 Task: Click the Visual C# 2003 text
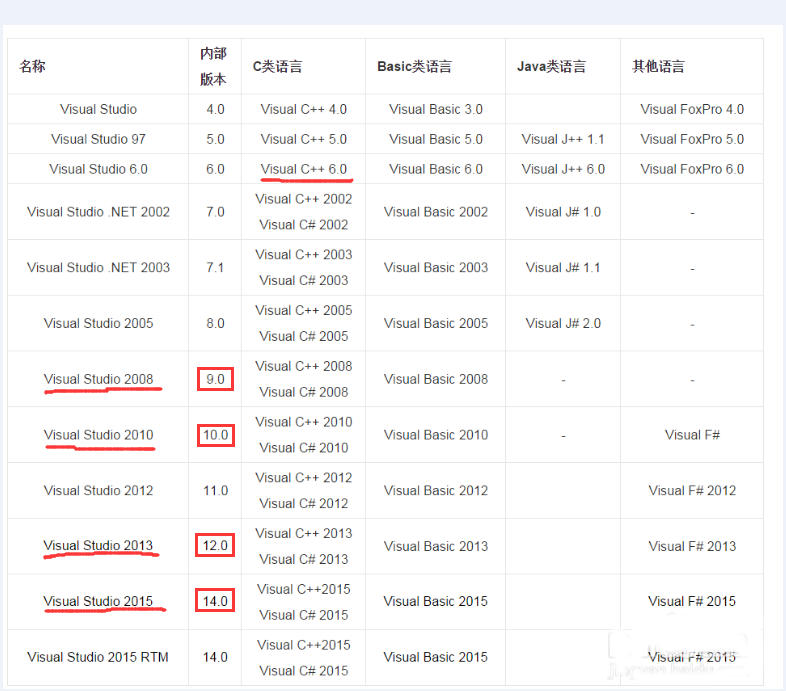tap(304, 280)
